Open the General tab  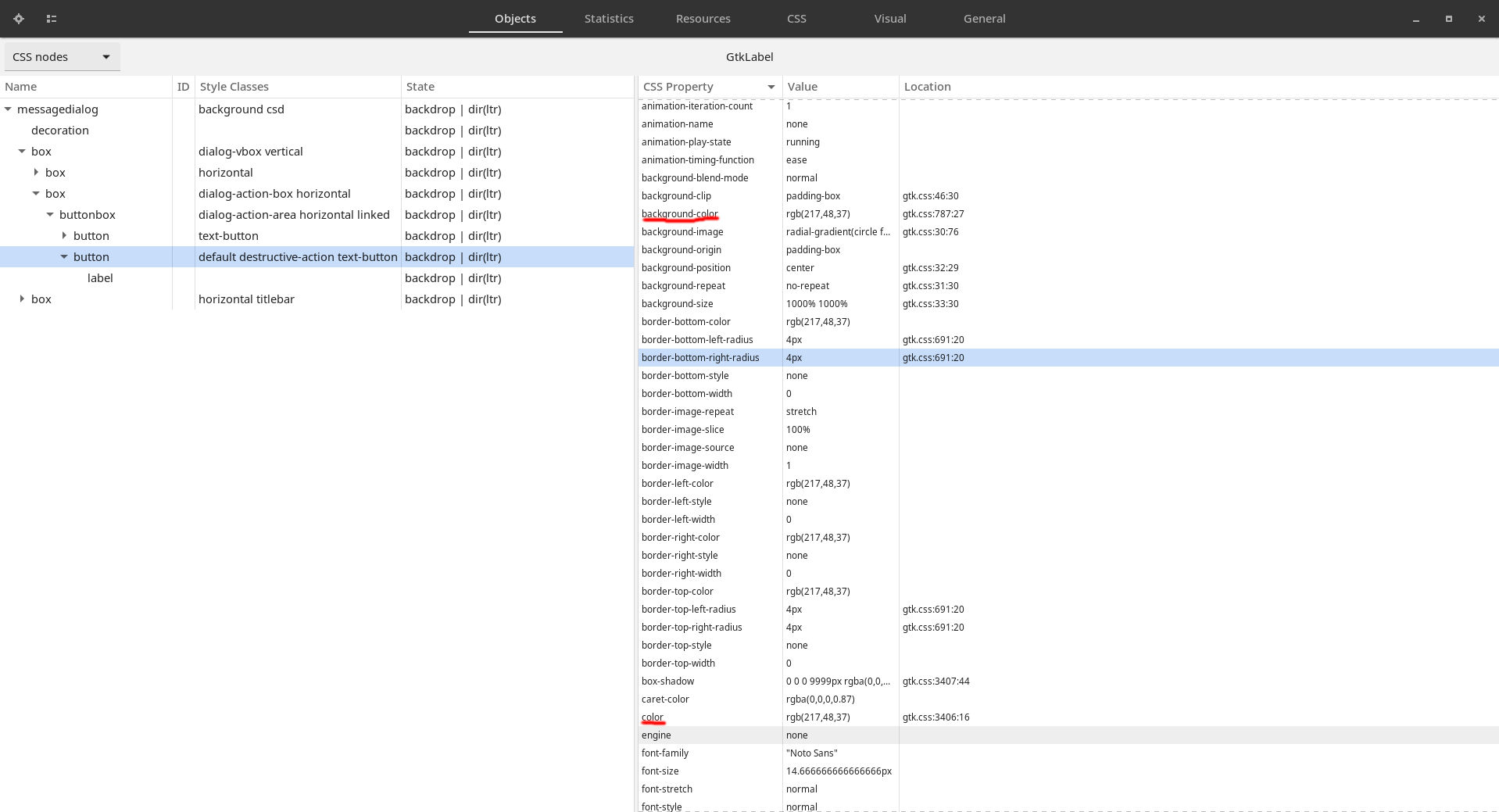[x=984, y=19]
